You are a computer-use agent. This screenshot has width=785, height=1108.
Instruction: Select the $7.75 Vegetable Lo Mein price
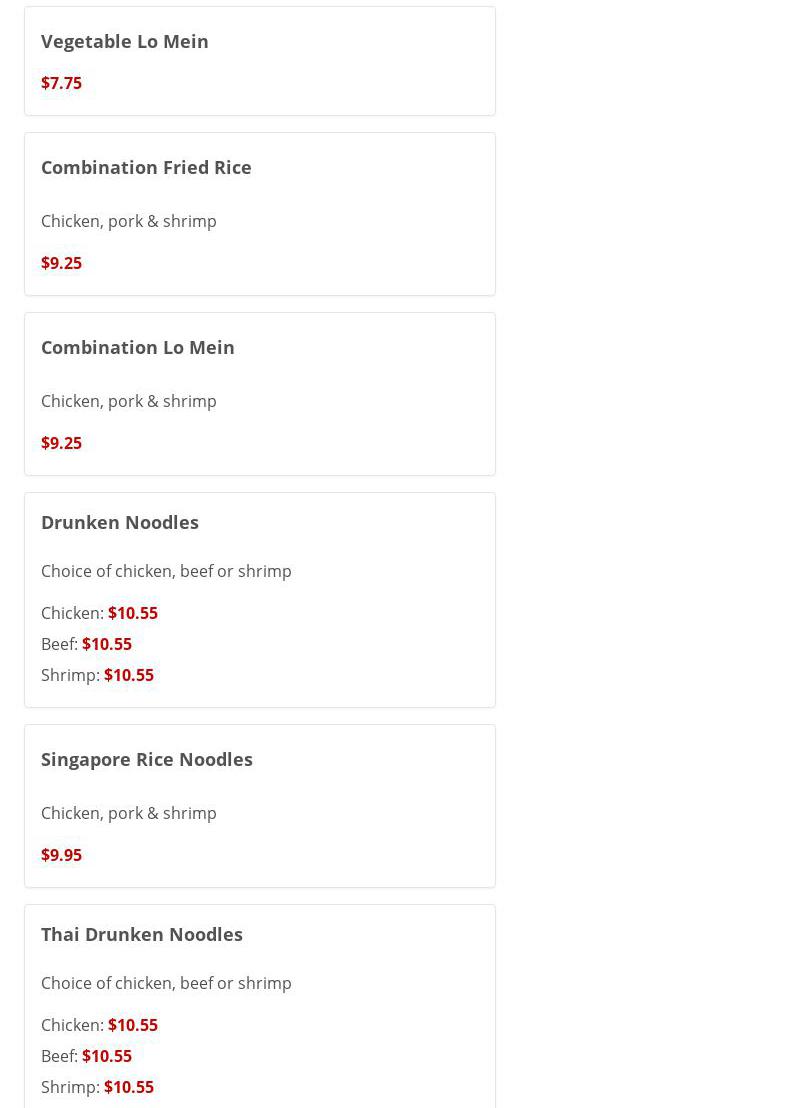[61, 83]
